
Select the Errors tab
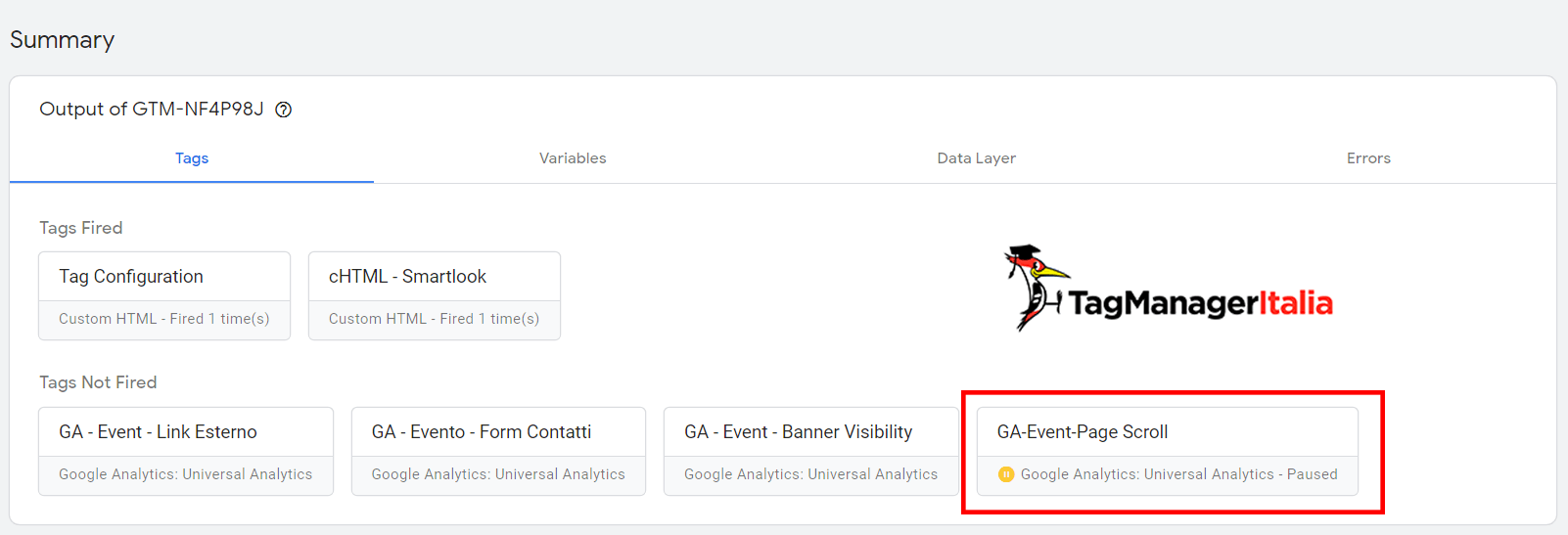(x=1368, y=158)
